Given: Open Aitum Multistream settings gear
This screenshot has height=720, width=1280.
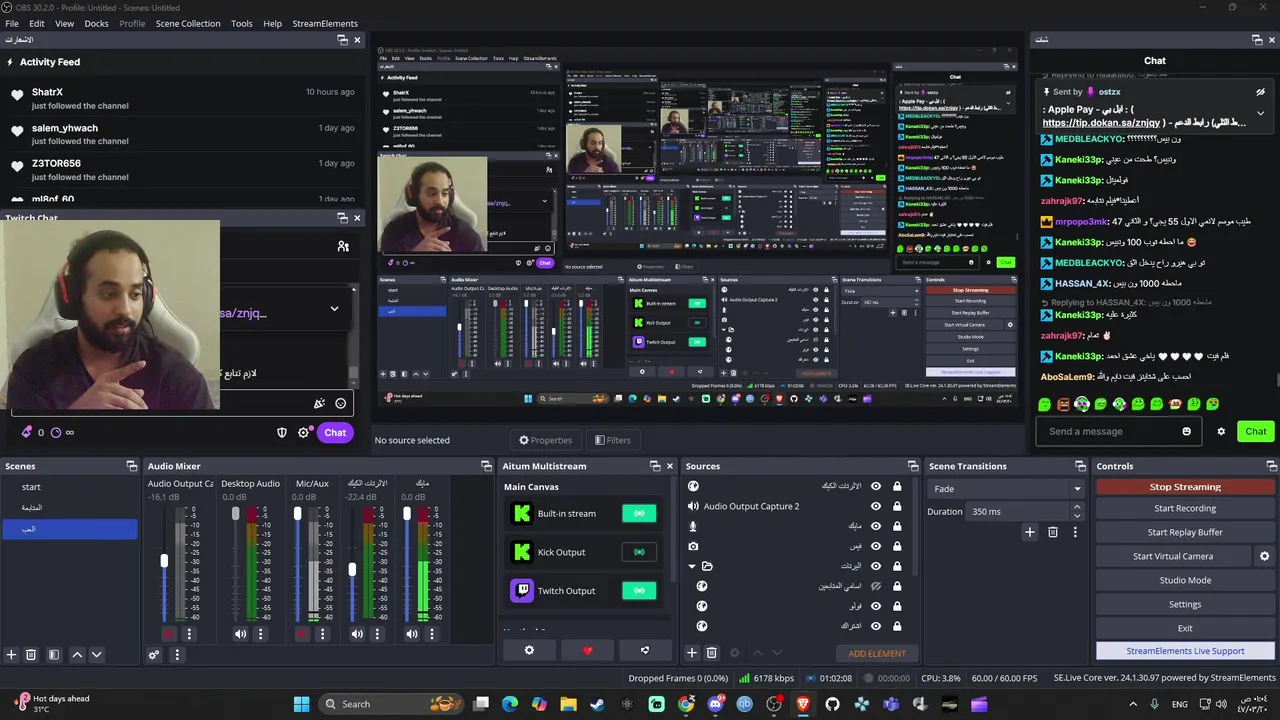Looking at the screenshot, I should click(x=529, y=650).
